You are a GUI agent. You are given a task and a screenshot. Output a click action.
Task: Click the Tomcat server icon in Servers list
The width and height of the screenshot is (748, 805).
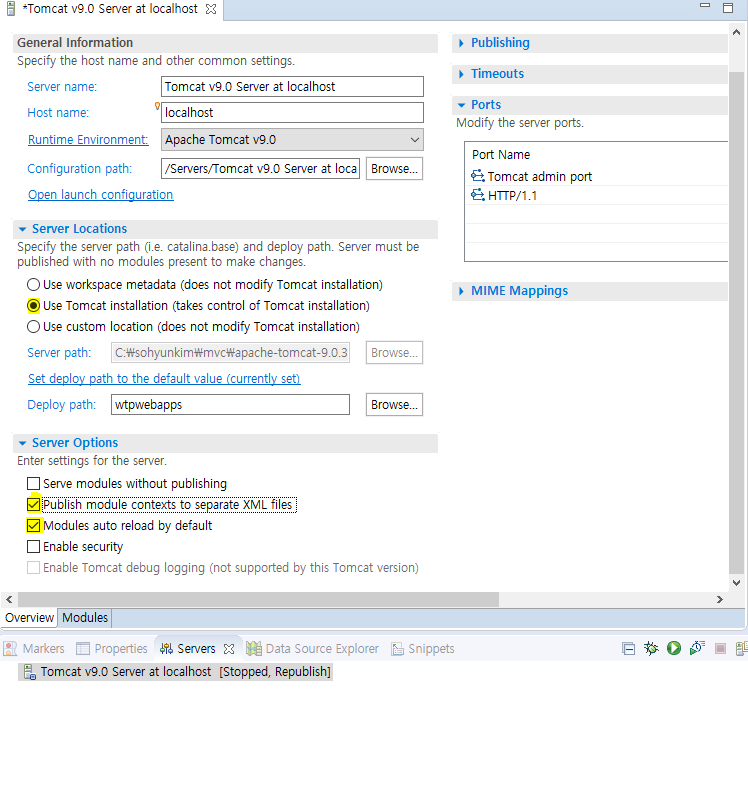29,672
